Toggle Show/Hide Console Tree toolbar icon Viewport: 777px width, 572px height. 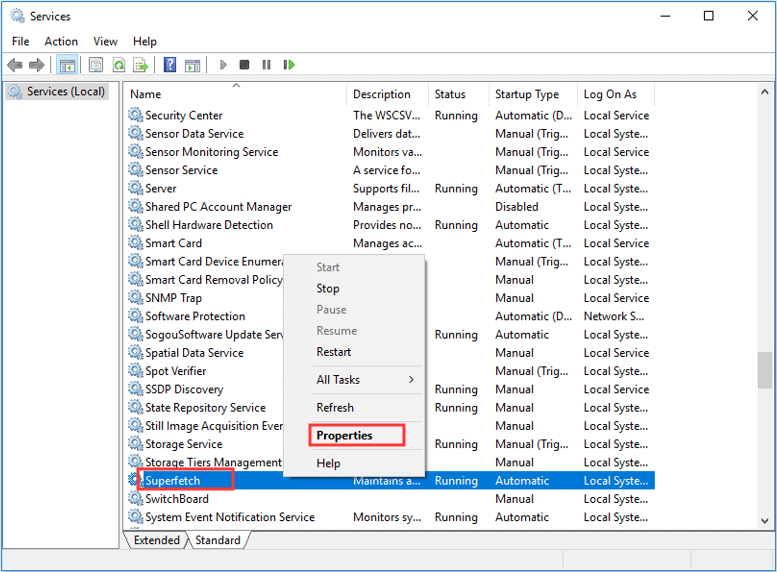tap(67, 65)
